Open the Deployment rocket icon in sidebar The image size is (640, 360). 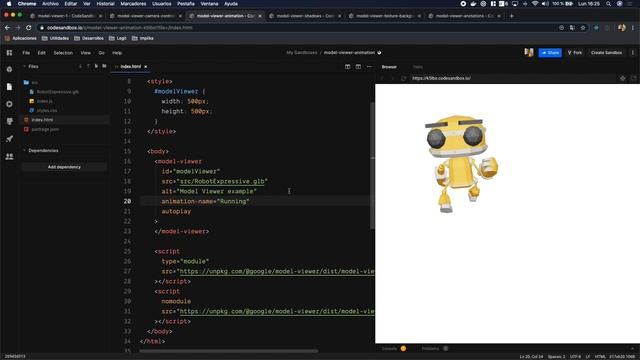click(9, 139)
